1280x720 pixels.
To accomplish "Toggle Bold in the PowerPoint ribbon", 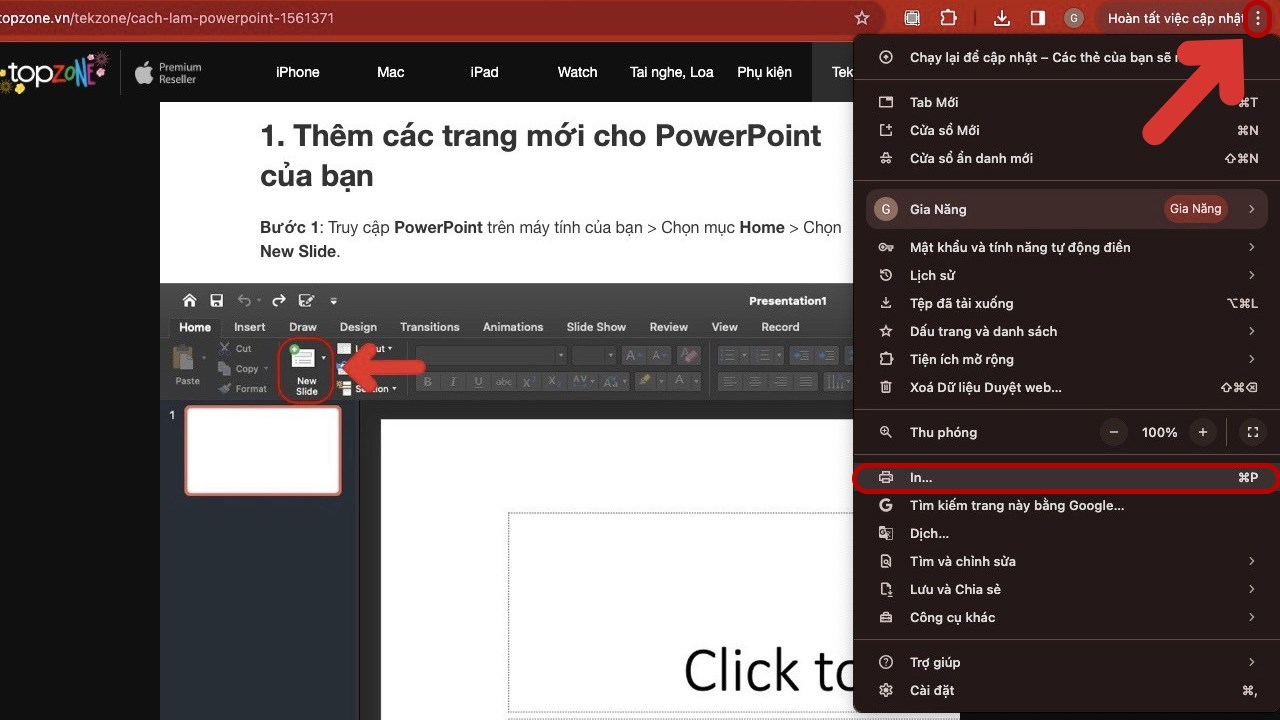I will 428,382.
